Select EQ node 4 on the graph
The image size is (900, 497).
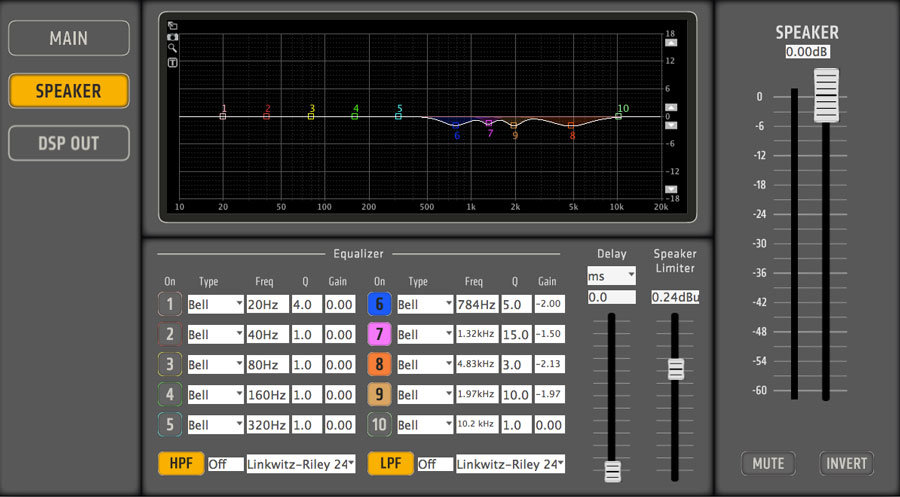click(355, 117)
